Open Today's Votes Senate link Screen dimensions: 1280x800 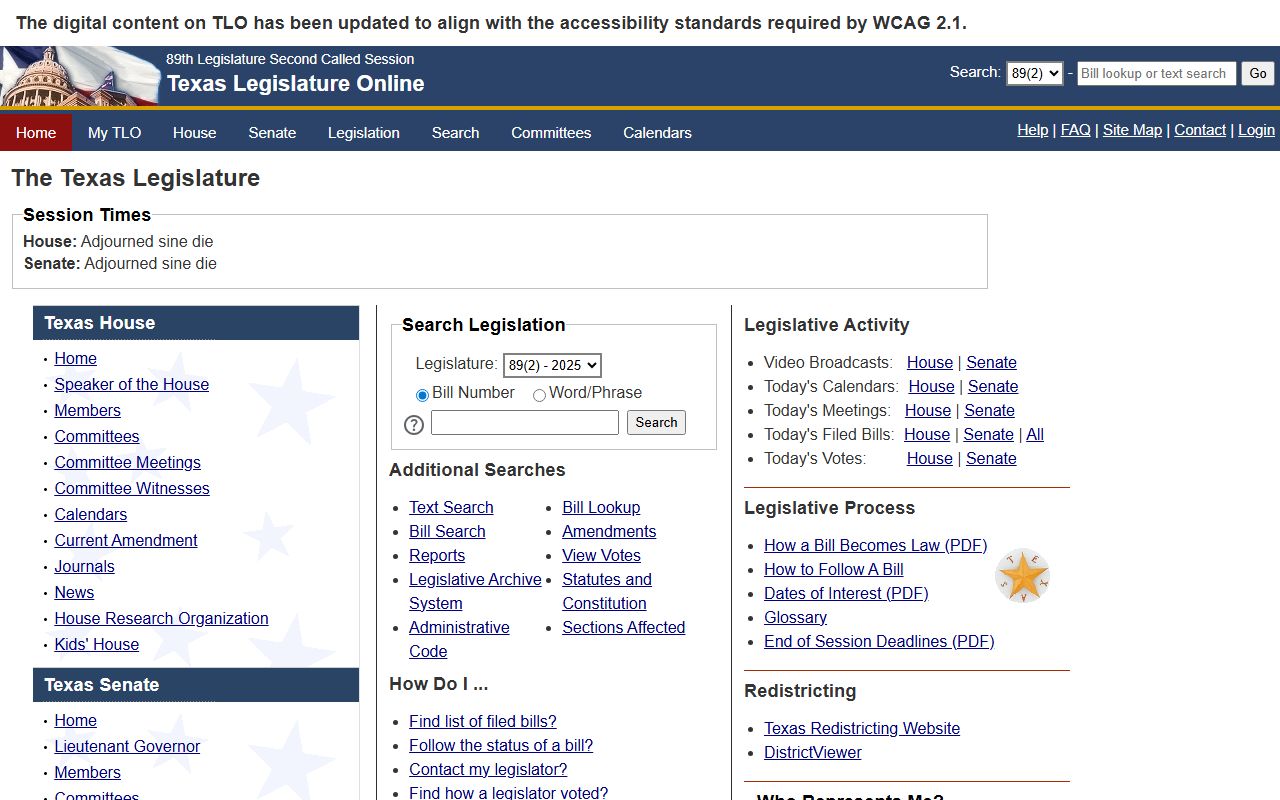(991, 458)
